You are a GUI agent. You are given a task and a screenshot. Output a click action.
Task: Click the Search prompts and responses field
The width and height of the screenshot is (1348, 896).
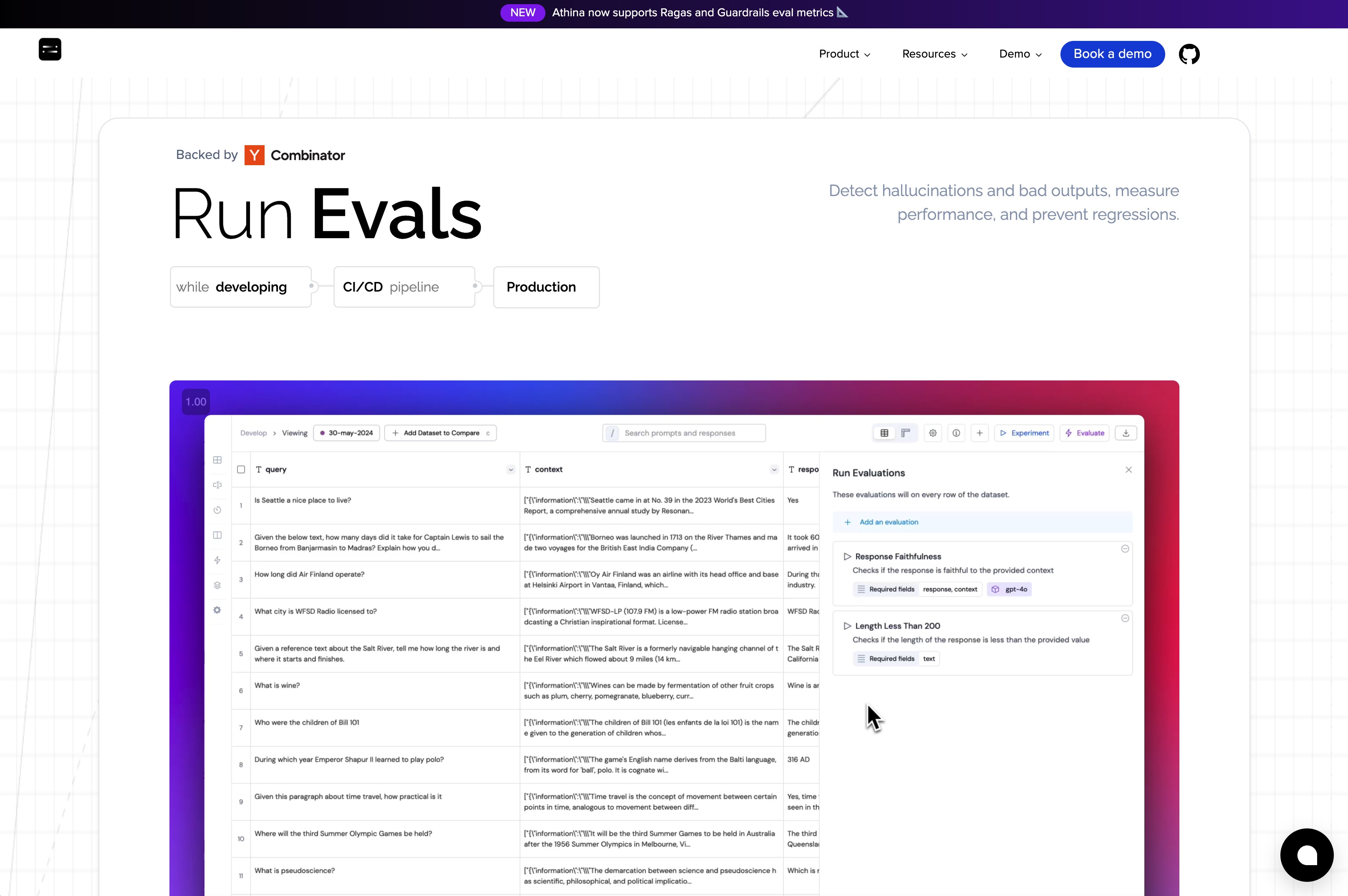coord(684,433)
